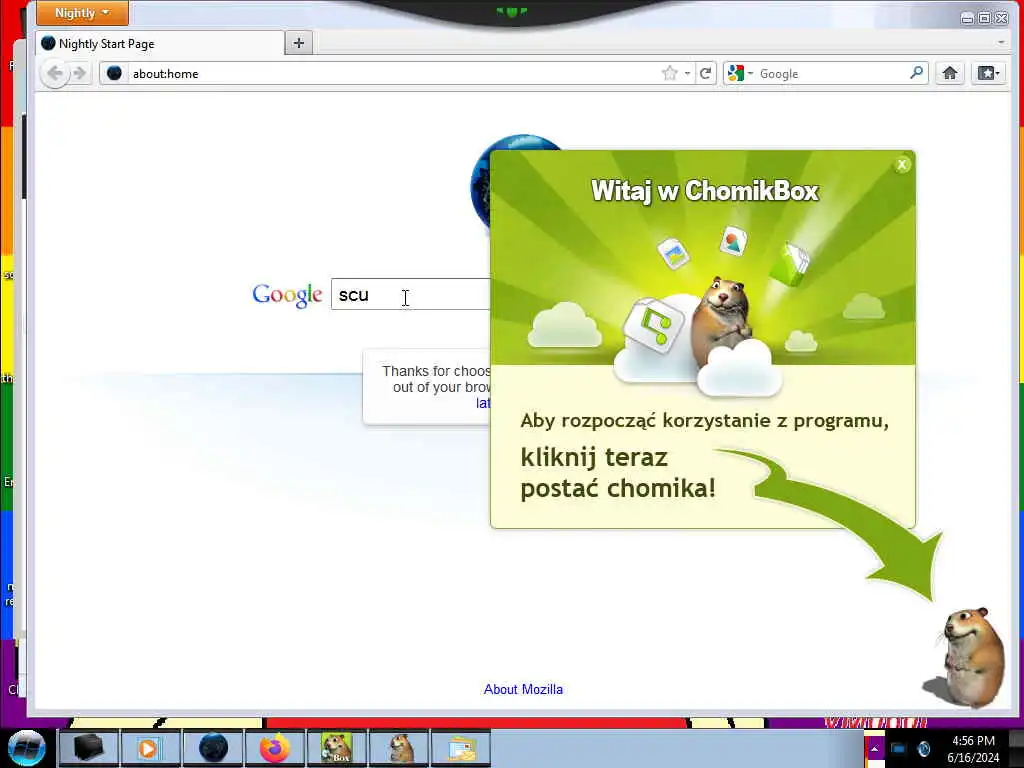Show hidden tray icons arrow

pyautogui.click(x=874, y=749)
